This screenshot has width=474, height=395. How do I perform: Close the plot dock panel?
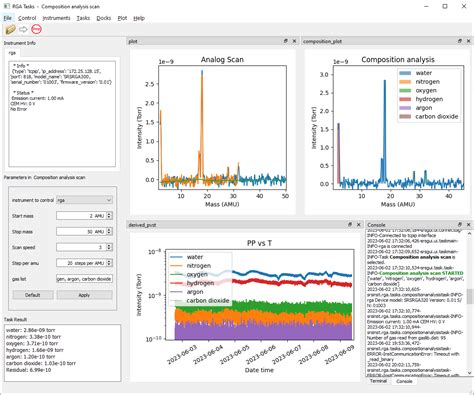[294, 41]
